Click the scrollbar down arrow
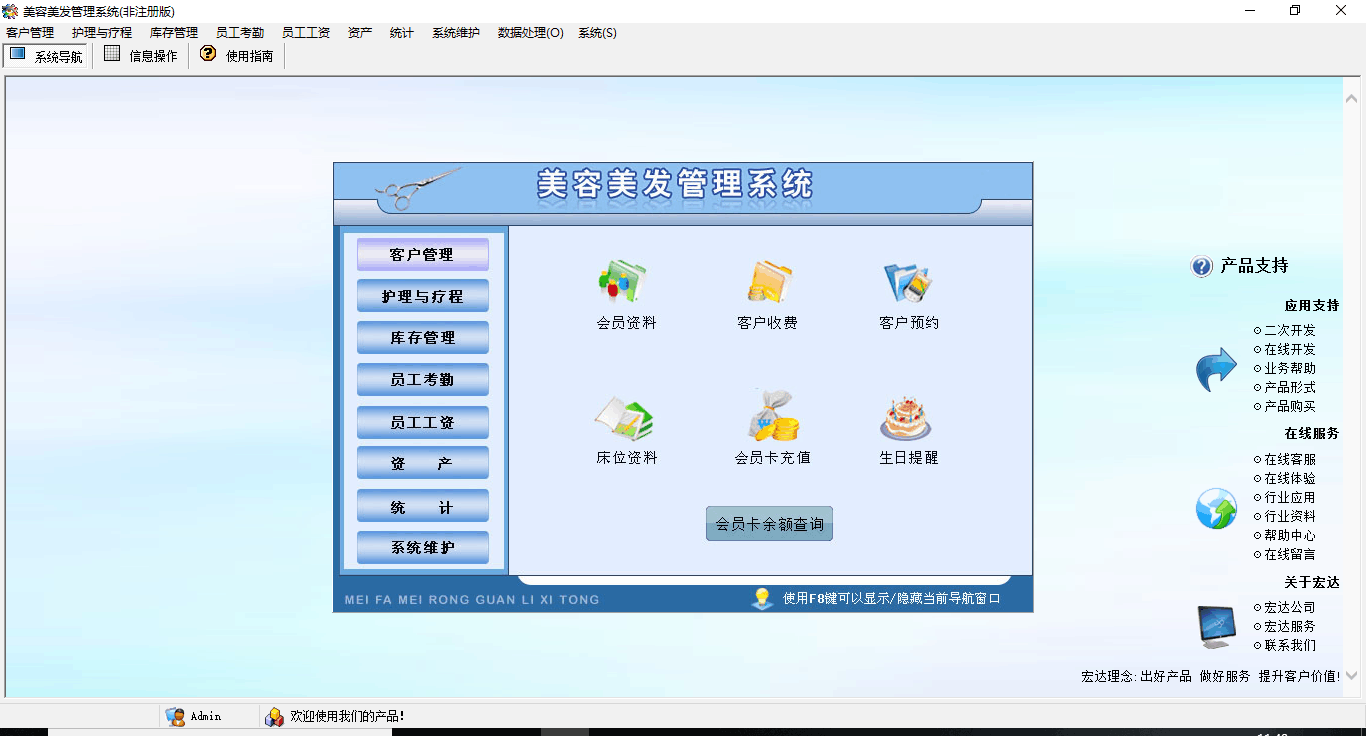 [1353, 676]
